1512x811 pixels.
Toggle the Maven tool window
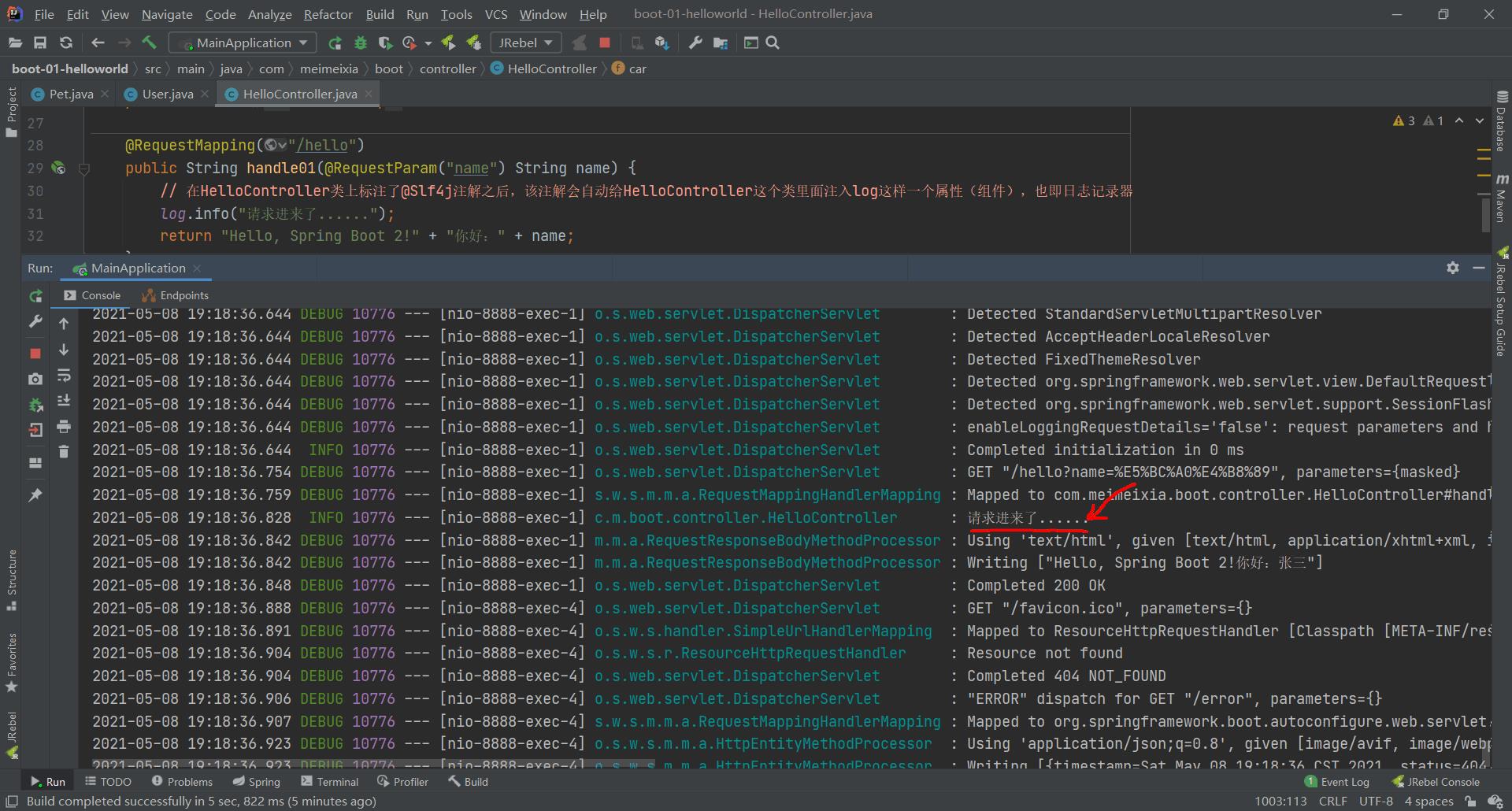coord(1501,198)
